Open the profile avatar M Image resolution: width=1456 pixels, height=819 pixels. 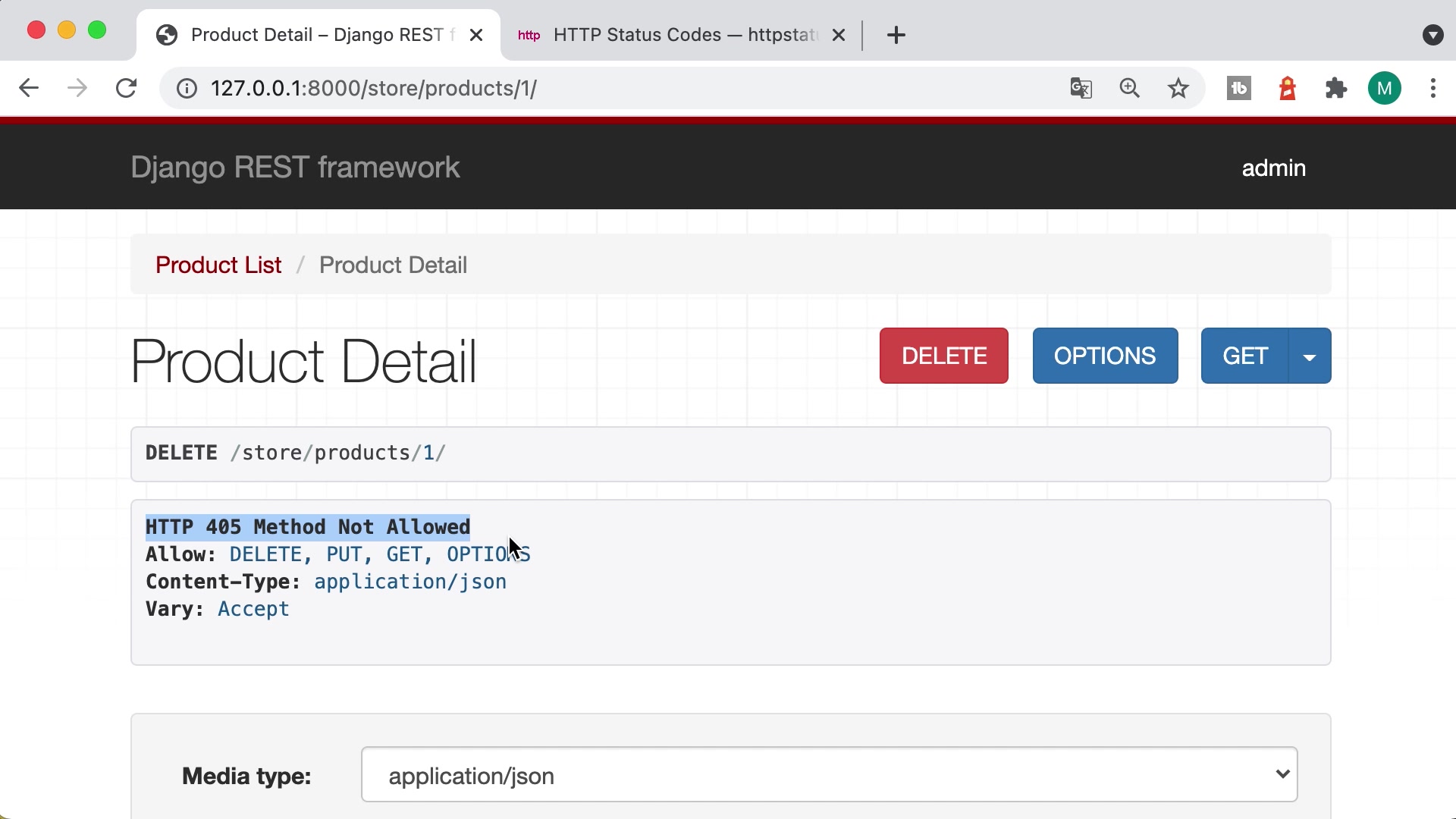coord(1385,89)
